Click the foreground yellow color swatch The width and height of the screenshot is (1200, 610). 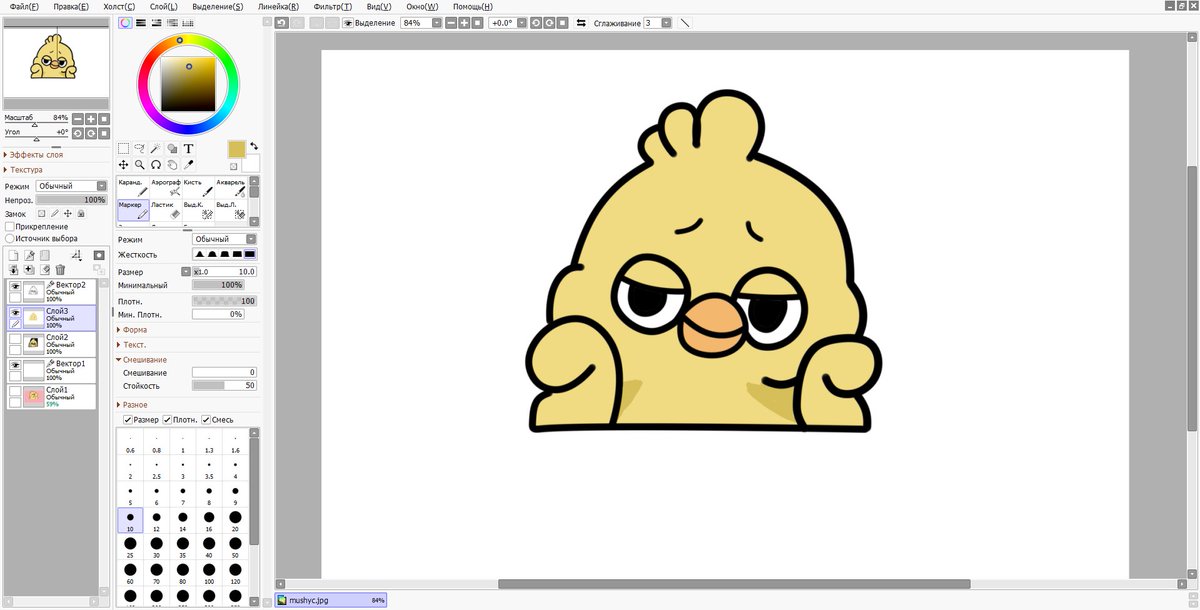[236, 149]
